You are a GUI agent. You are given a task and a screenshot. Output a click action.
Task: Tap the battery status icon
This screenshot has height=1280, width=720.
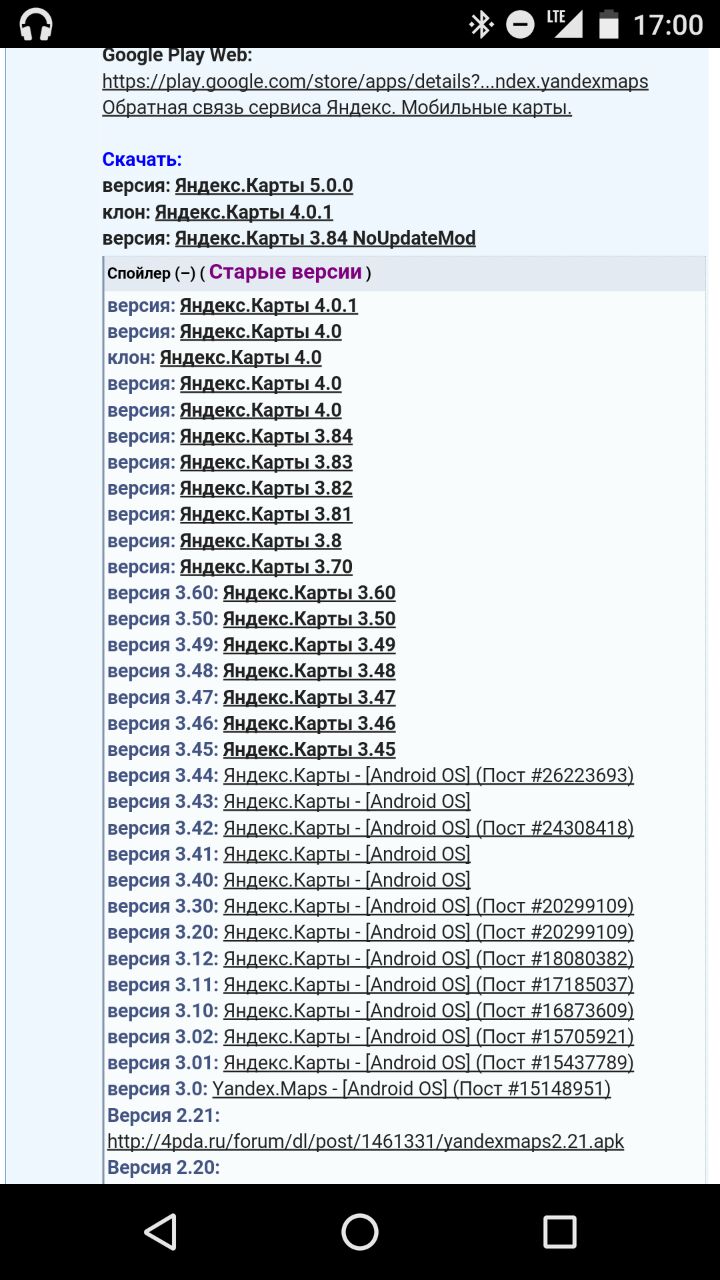click(x=607, y=24)
